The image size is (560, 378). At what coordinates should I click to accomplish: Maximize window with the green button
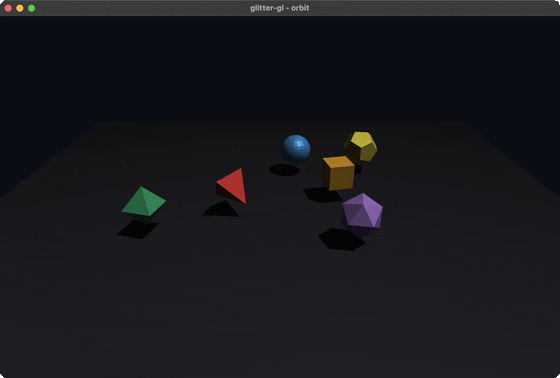tap(31, 8)
